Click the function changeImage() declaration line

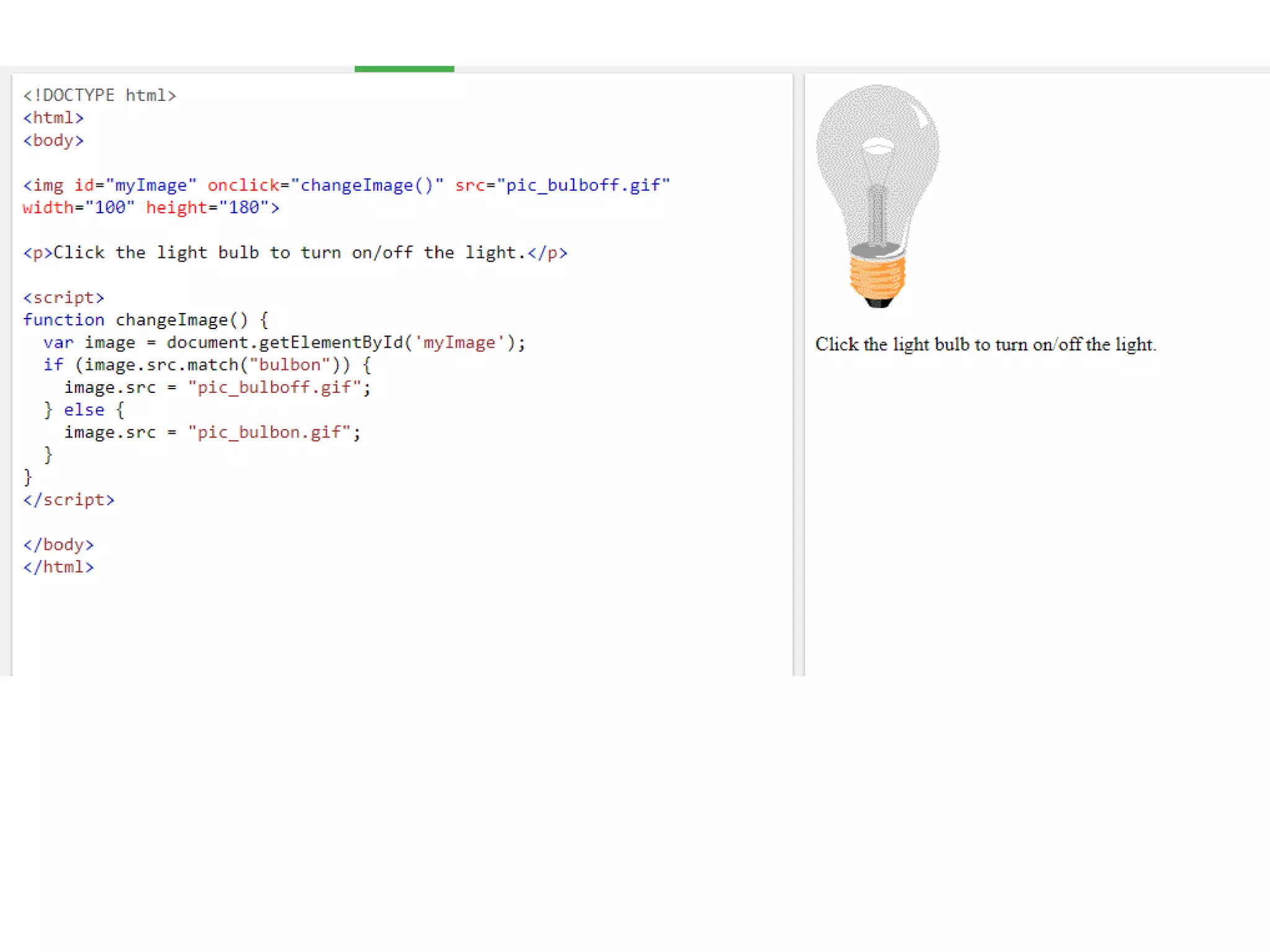pyautogui.click(x=145, y=320)
